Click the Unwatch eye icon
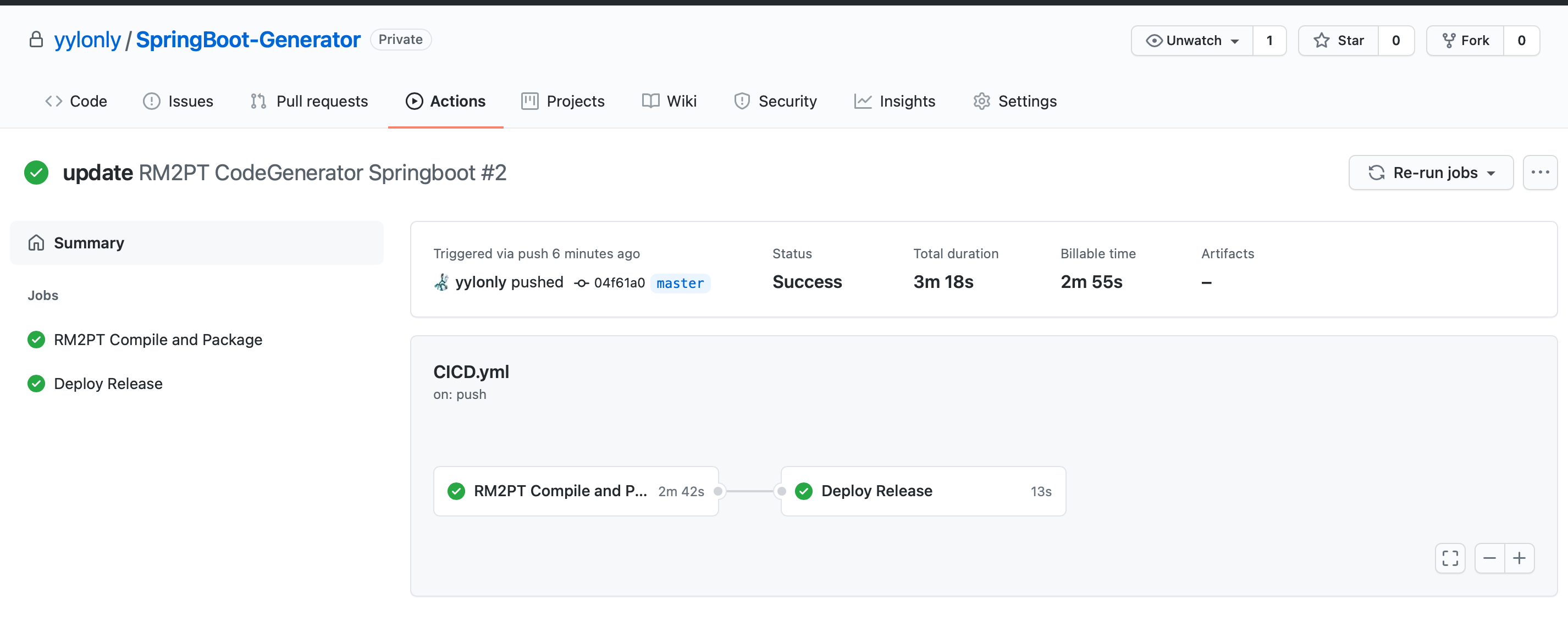Image resolution: width=1568 pixels, height=633 pixels. tap(1154, 41)
